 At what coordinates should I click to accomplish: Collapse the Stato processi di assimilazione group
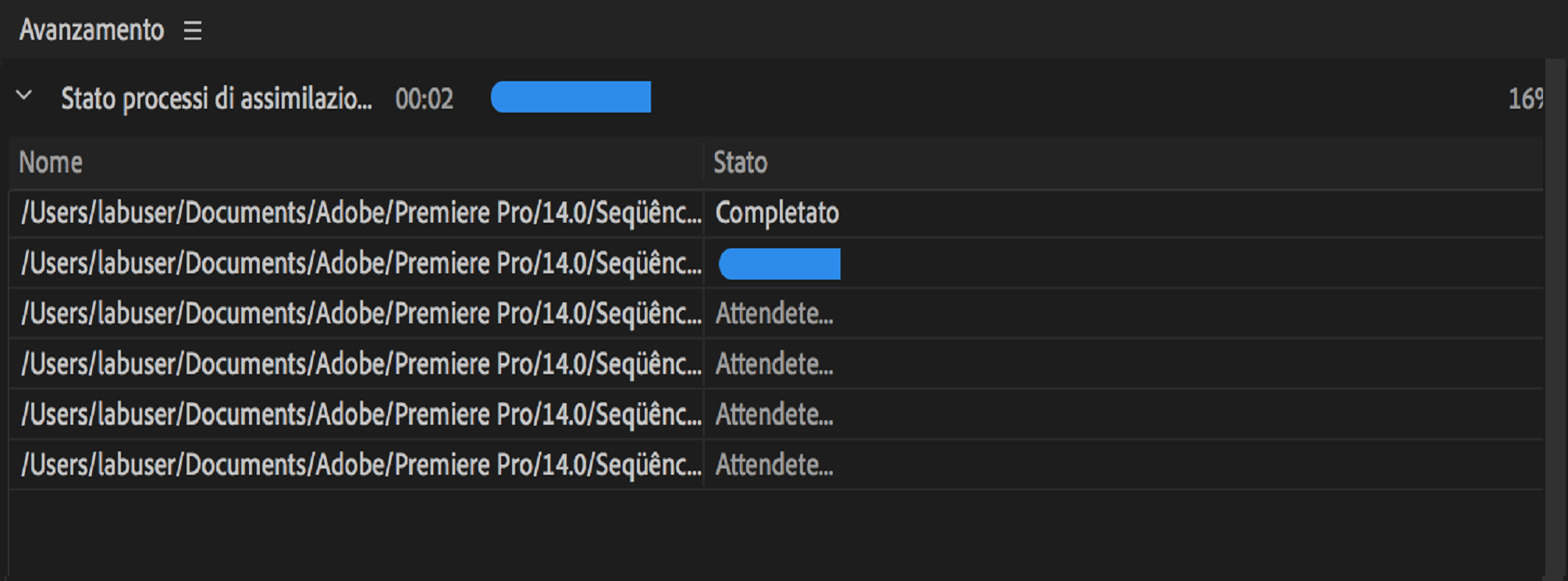24,96
